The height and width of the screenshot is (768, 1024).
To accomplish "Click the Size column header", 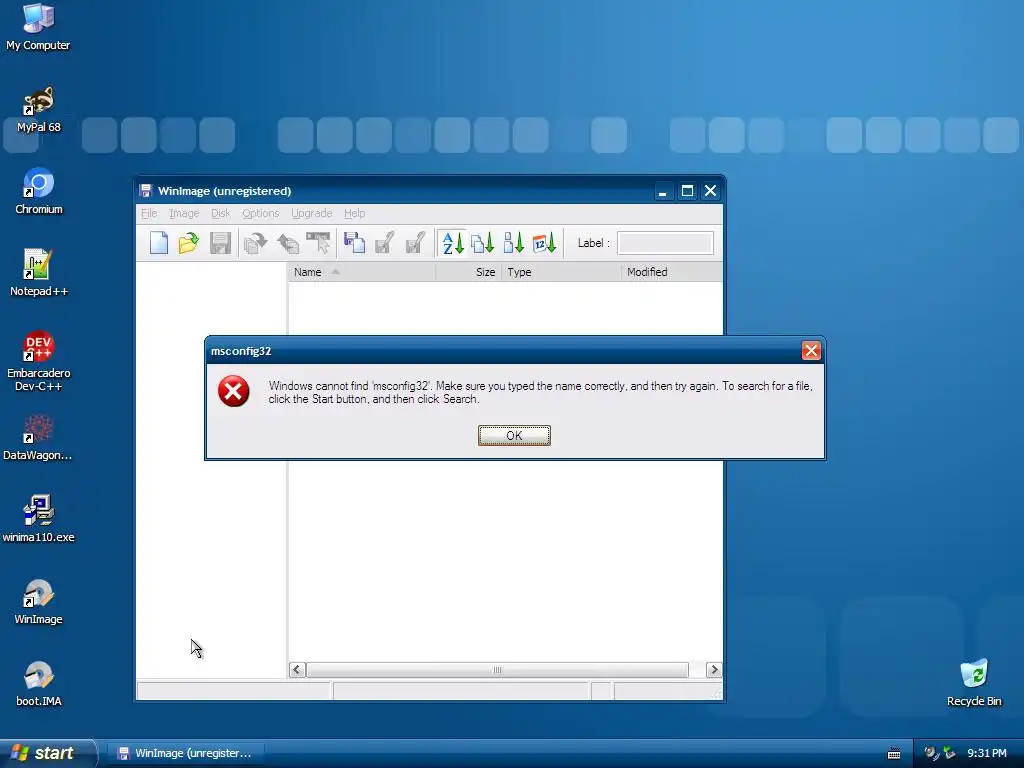I will click(x=468, y=272).
